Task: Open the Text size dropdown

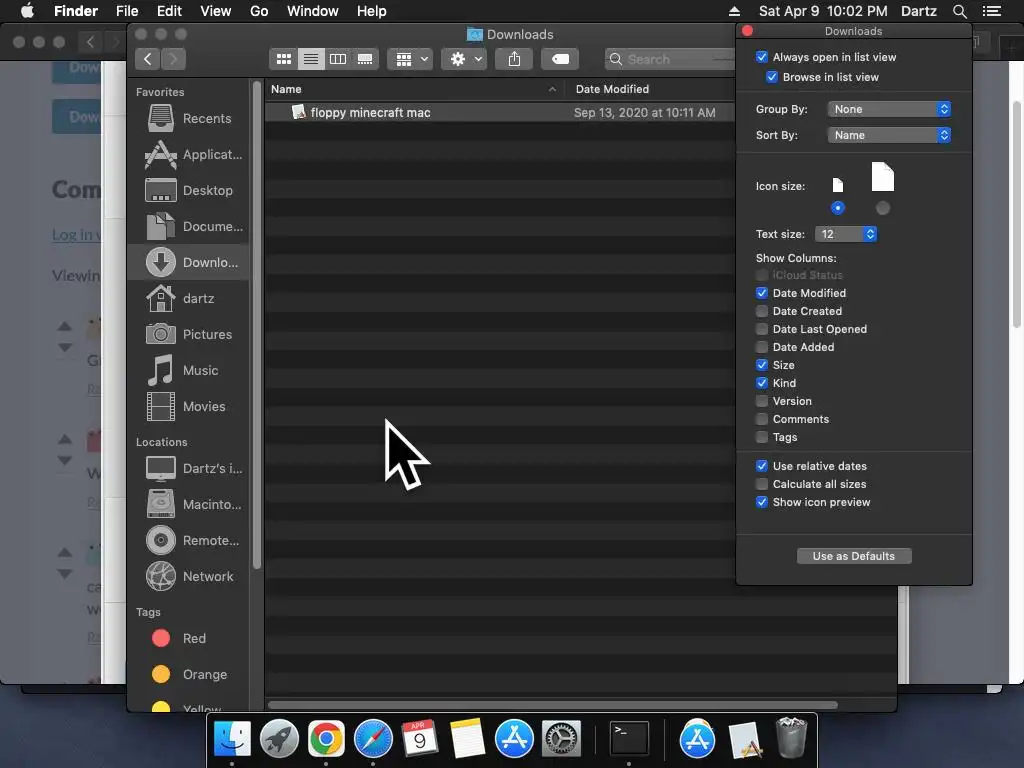Action: click(846, 234)
